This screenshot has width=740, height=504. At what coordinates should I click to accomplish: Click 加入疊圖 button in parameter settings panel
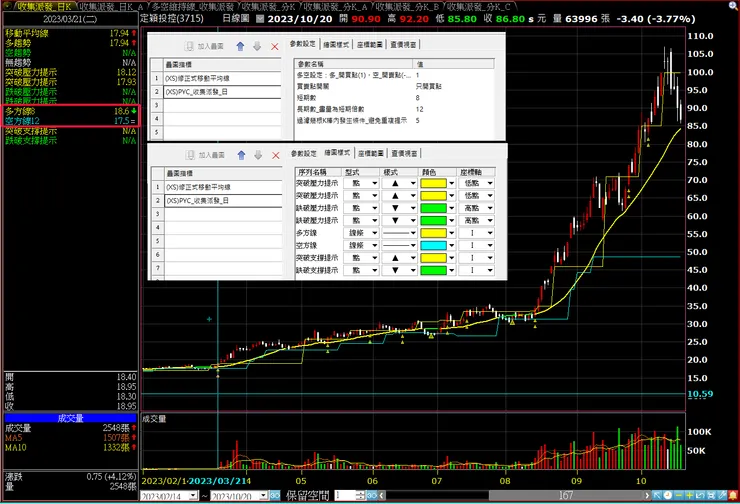pyautogui.click(x=204, y=46)
